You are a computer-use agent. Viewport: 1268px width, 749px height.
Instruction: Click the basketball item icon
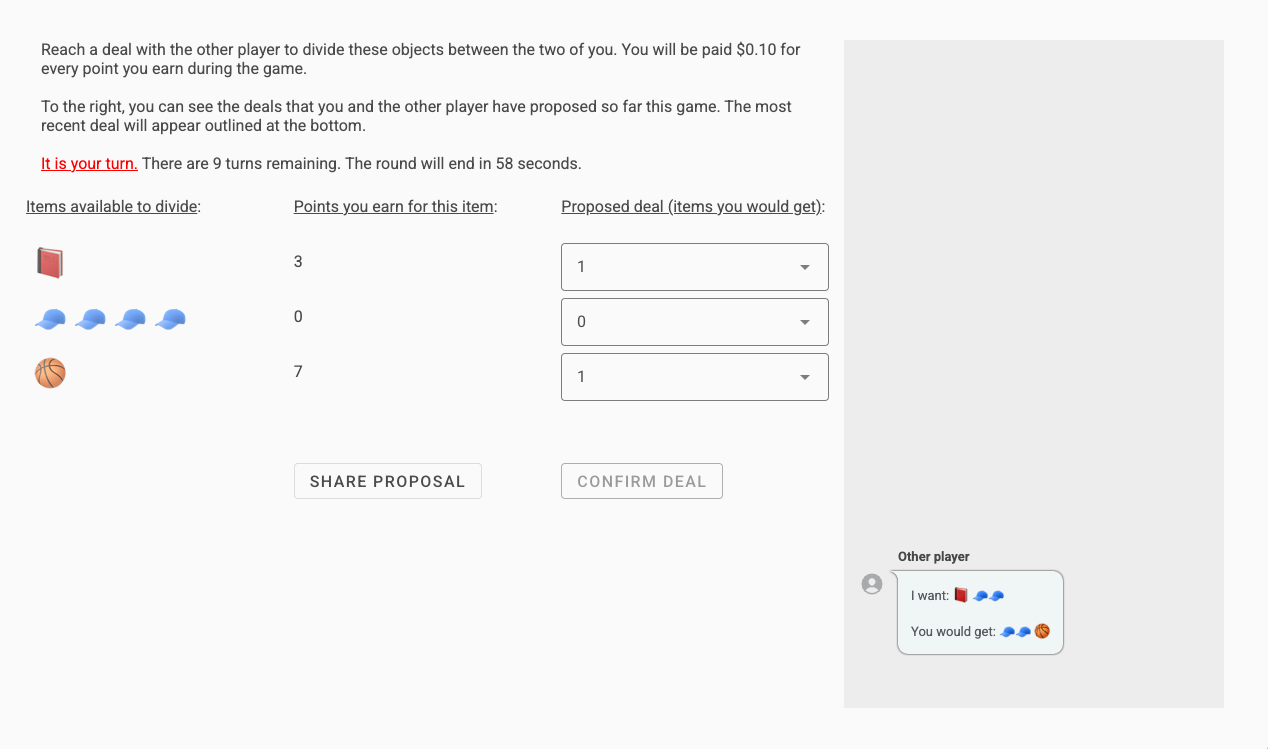point(50,373)
